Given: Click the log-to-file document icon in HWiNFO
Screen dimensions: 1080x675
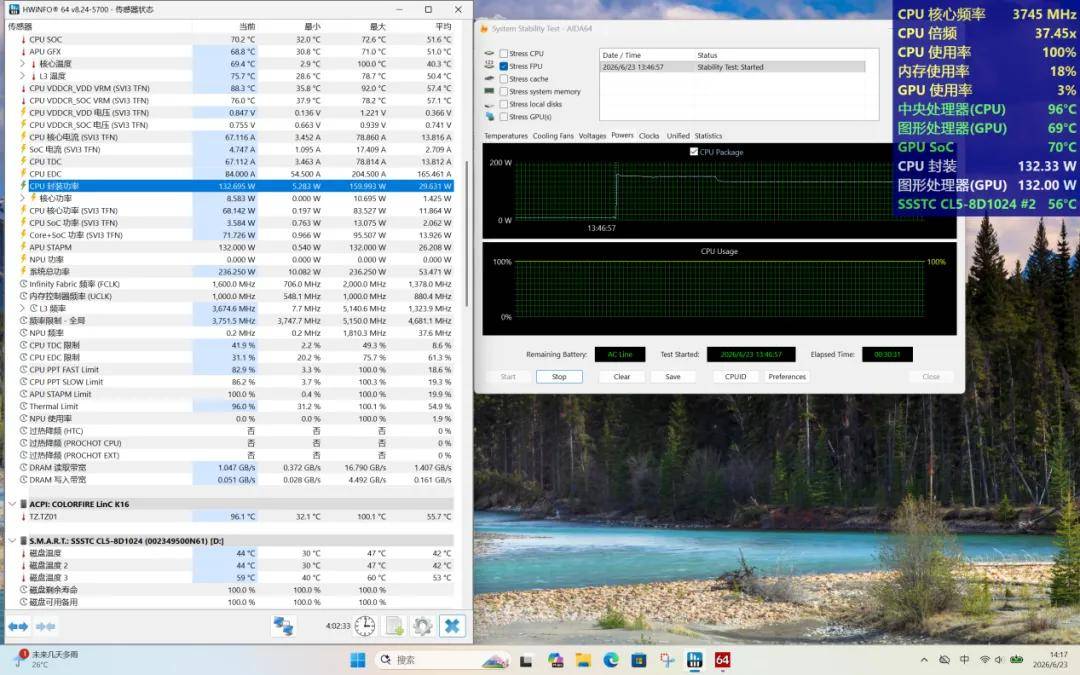Looking at the screenshot, I should (394, 625).
